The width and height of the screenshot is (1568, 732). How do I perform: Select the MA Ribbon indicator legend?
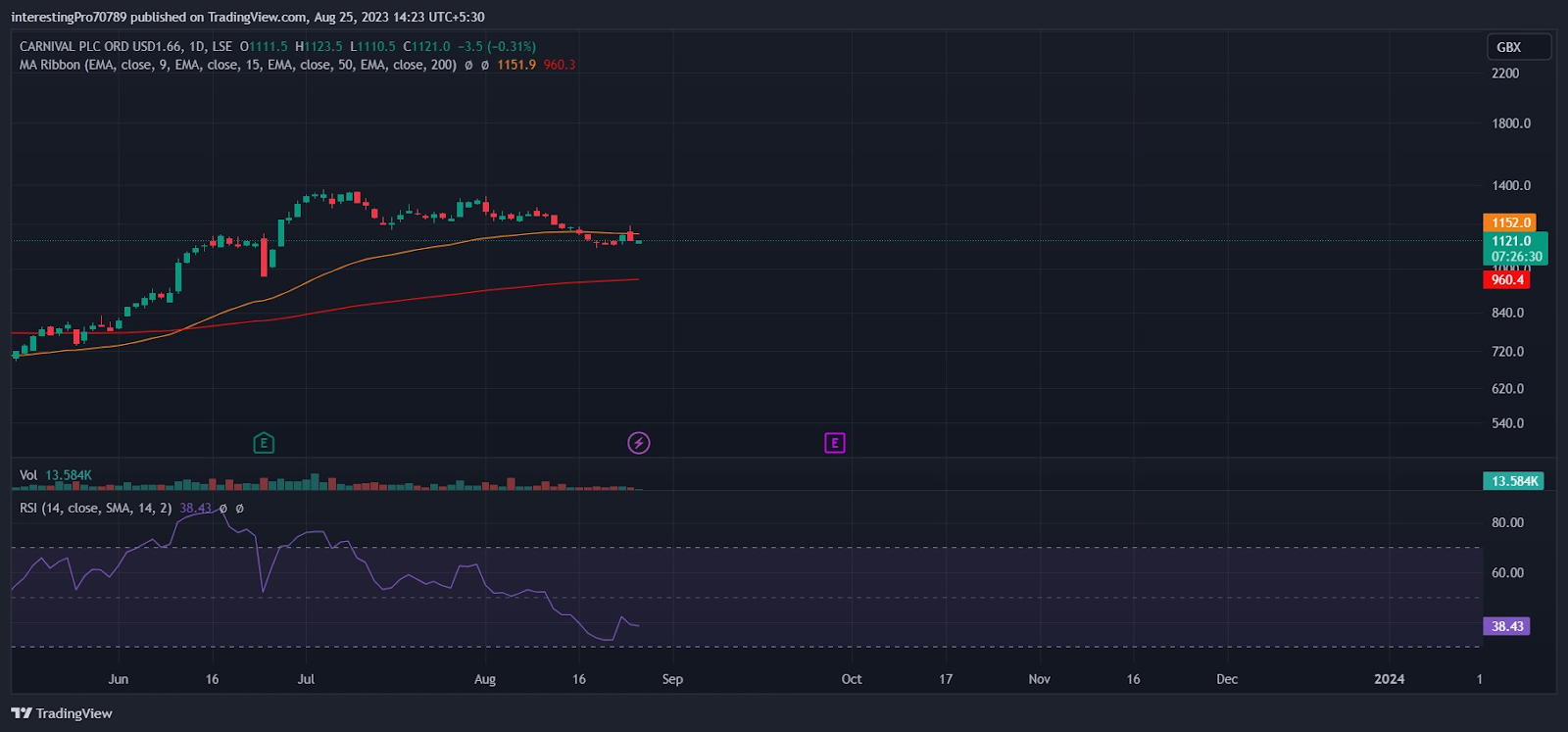point(238,65)
